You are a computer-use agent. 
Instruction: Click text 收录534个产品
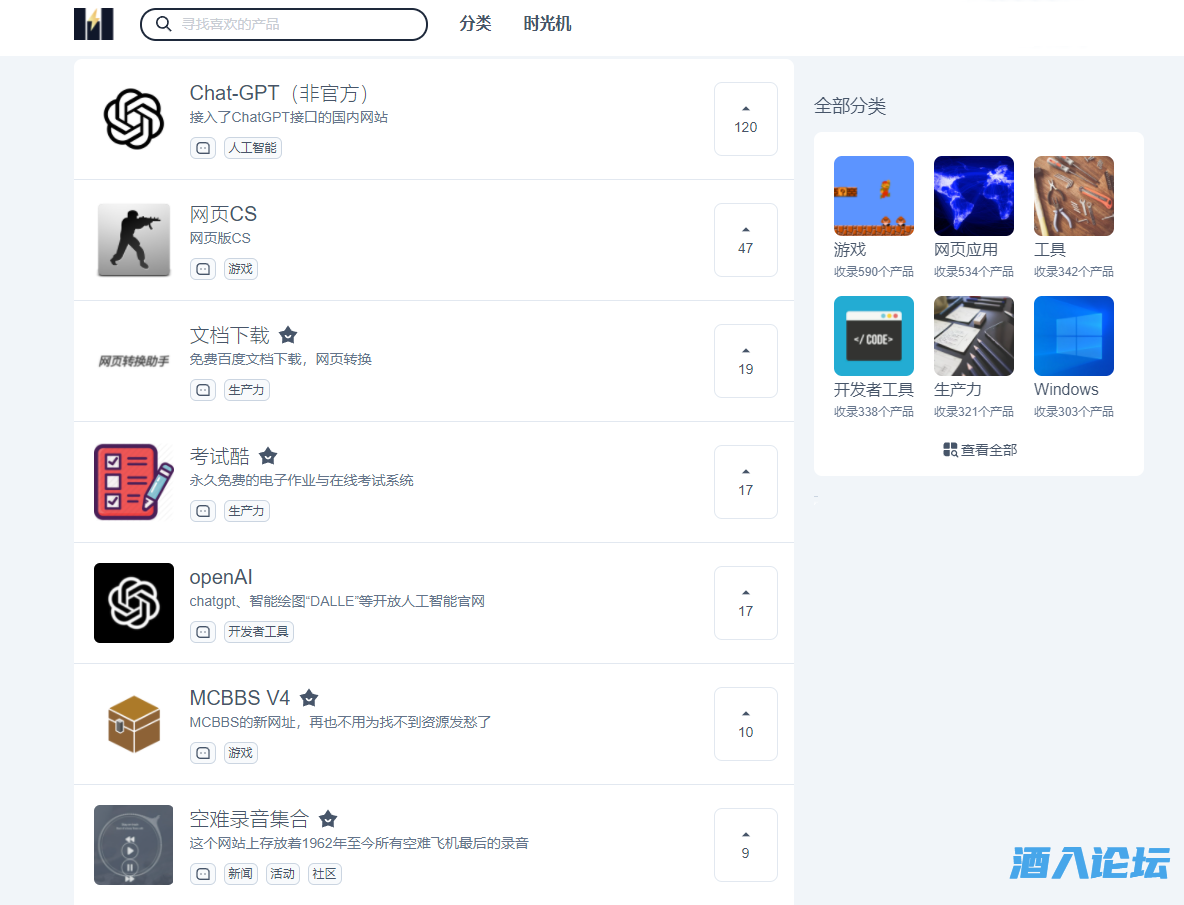coord(974,272)
